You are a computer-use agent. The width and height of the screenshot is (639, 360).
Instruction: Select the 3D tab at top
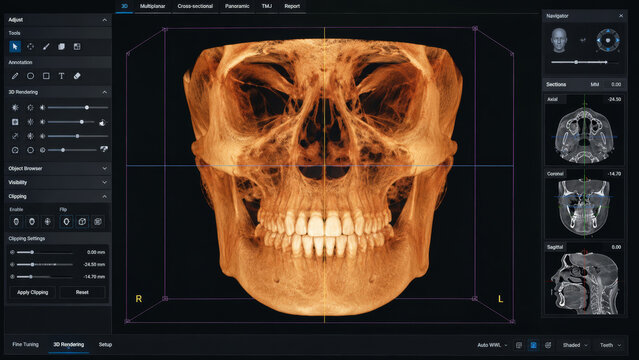point(124,6)
